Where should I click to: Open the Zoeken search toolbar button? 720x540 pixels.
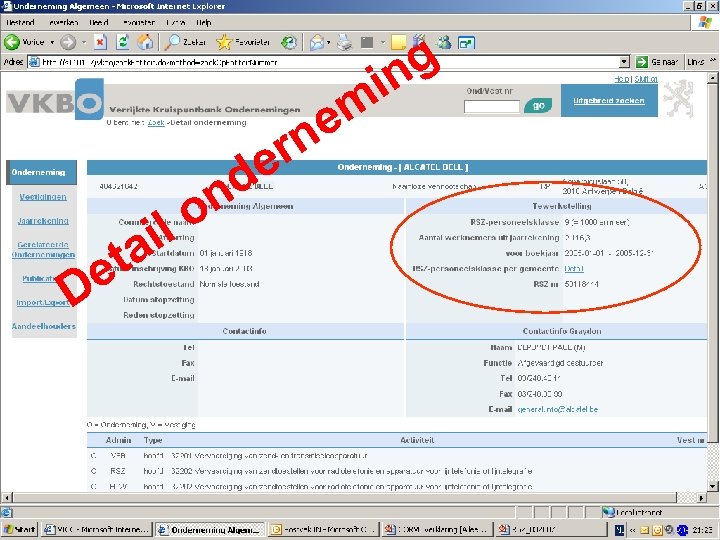186,42
